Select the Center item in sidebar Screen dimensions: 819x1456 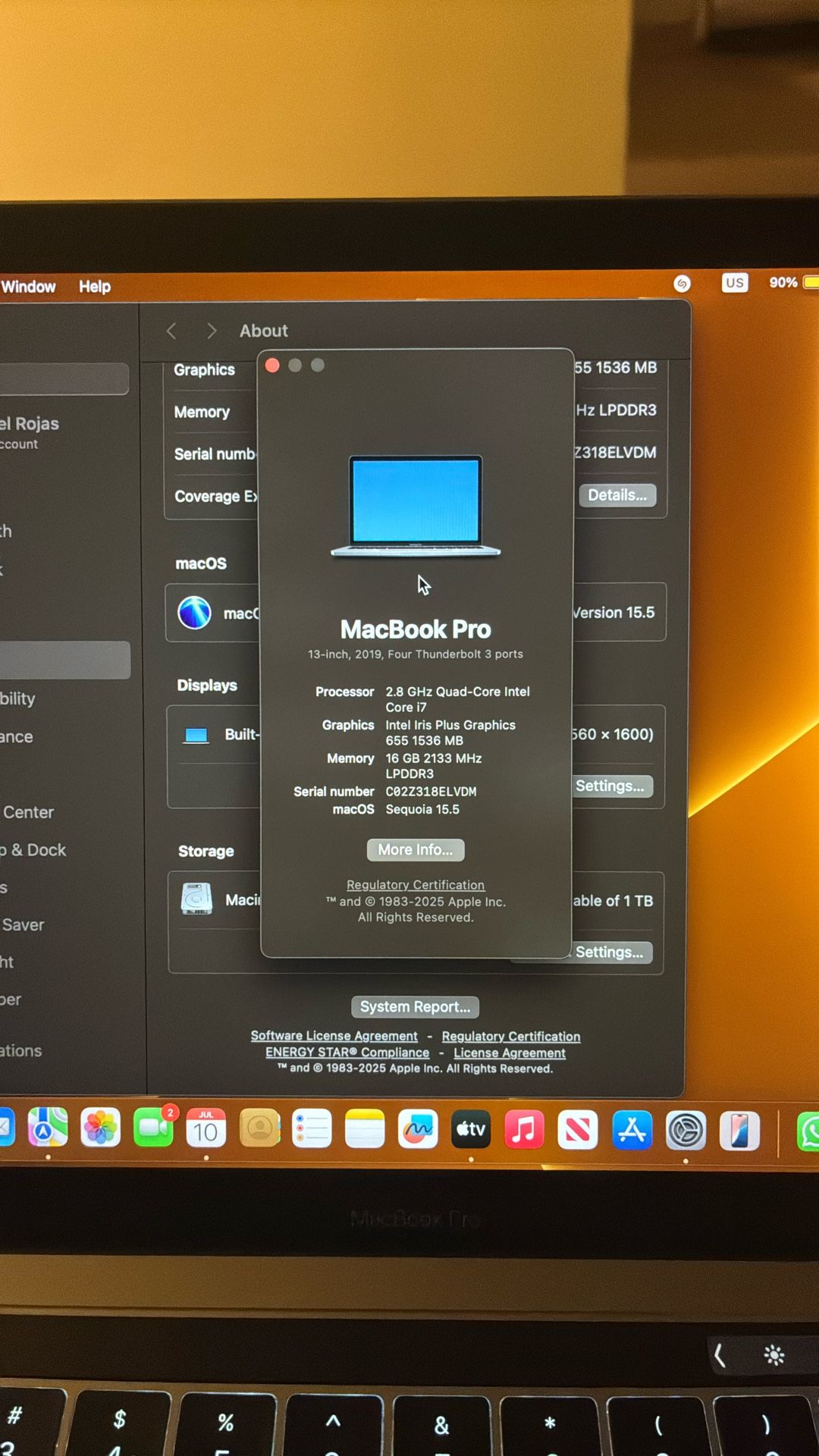coord(27,812)
